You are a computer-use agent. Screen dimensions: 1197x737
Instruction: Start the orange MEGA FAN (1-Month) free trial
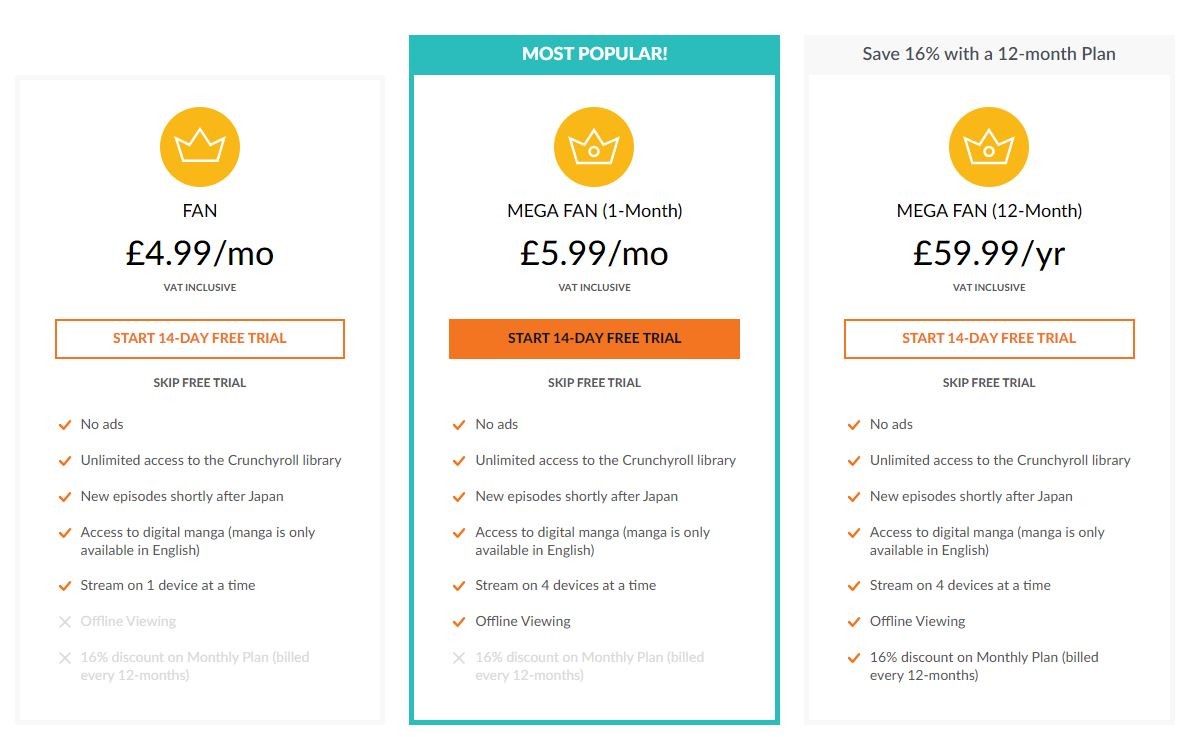594,338
